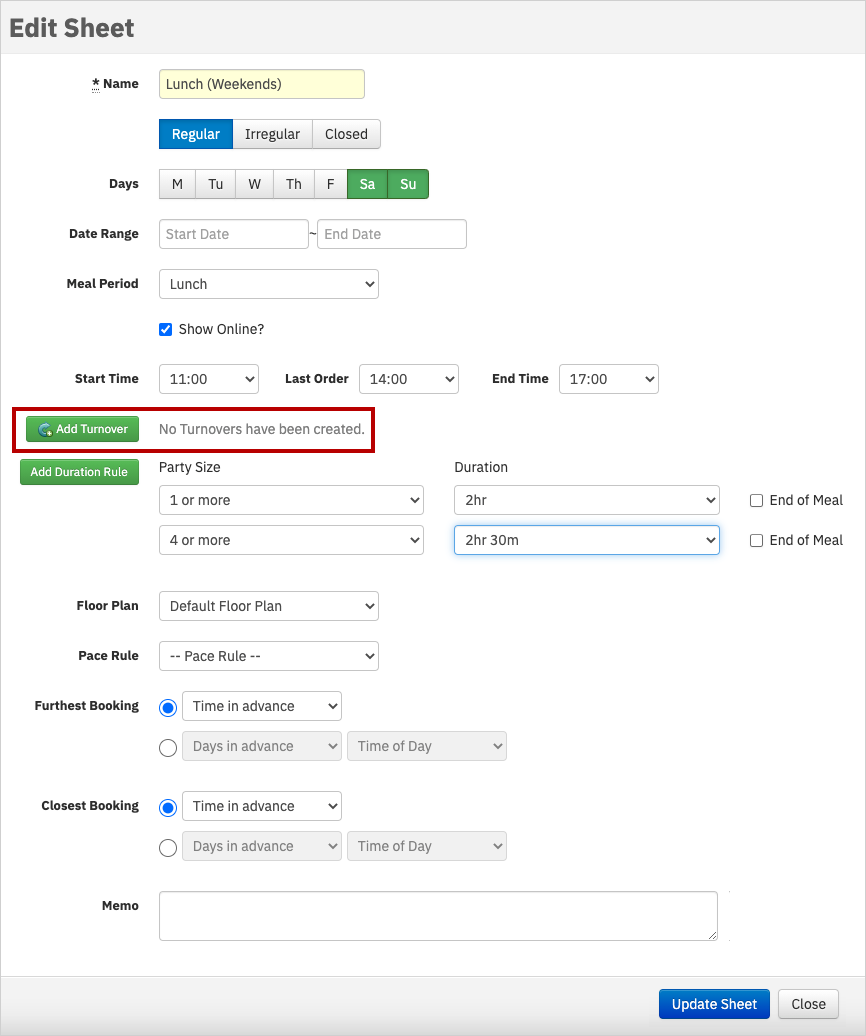Image resolution: width=866 pixels, height=1036 pixels.
Task: Click the turnover icon on Add Turnover
Action: (45, 429)
